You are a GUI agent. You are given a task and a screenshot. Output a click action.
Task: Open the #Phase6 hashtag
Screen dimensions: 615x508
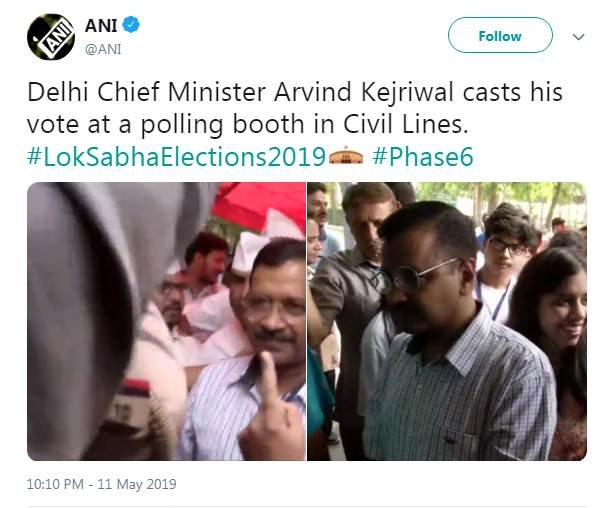coord(422,157)
